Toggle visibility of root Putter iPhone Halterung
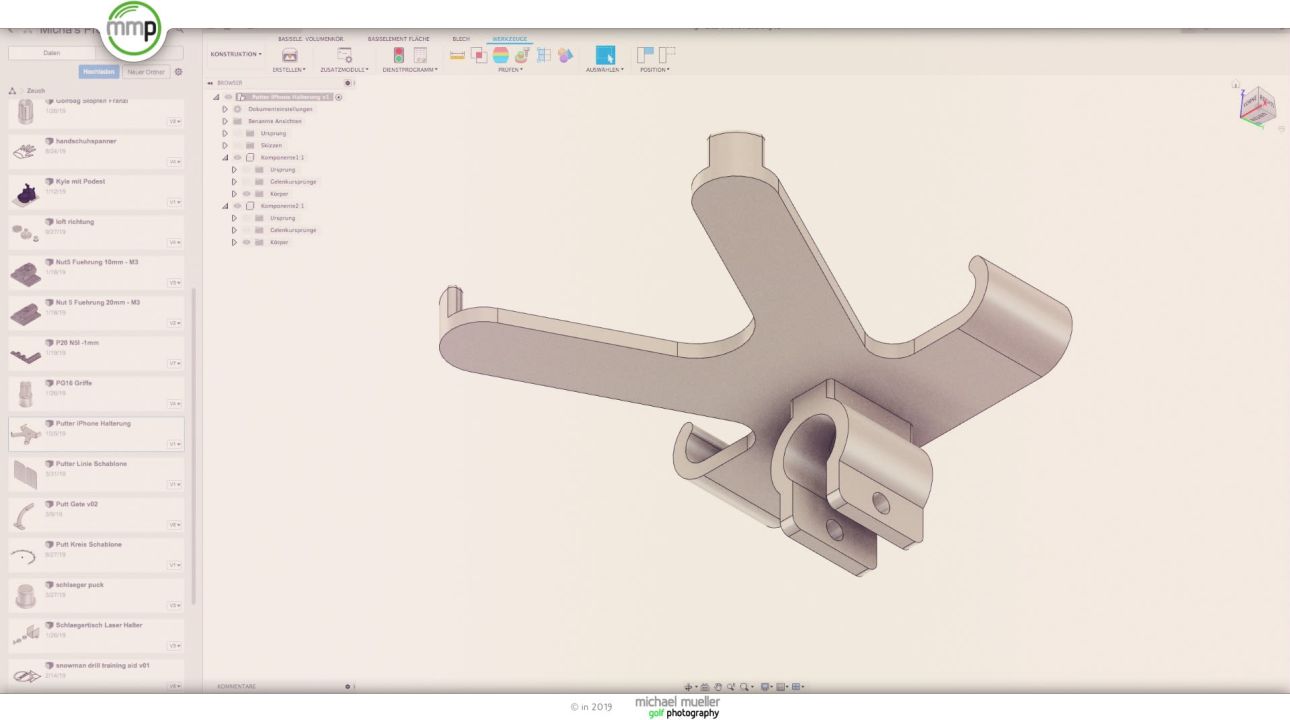 [x=228, y=97]
